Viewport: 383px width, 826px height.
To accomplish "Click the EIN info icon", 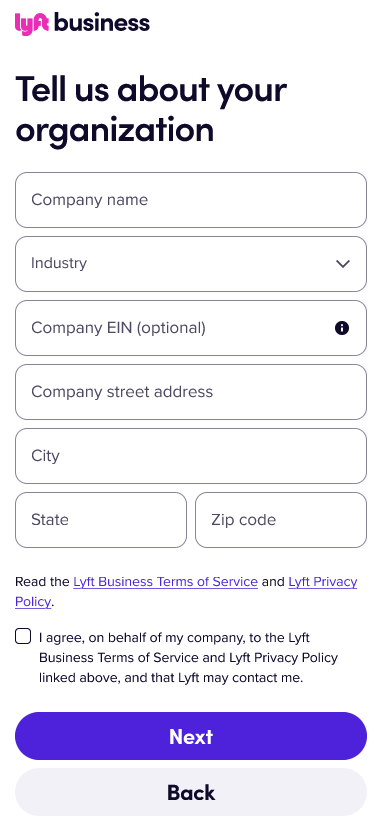I will [x=342, y=328].
